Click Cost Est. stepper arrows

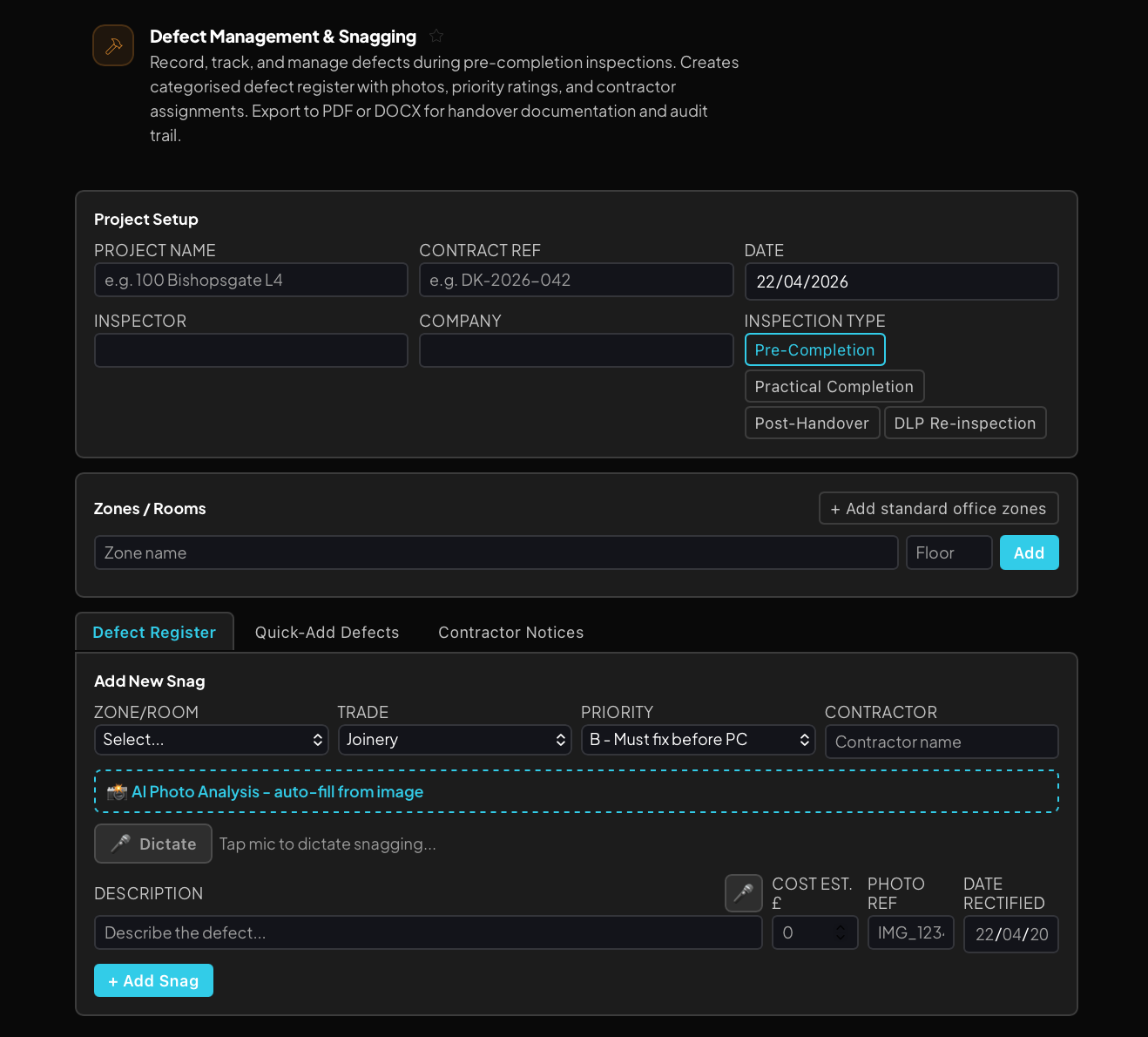pos(841,932)
